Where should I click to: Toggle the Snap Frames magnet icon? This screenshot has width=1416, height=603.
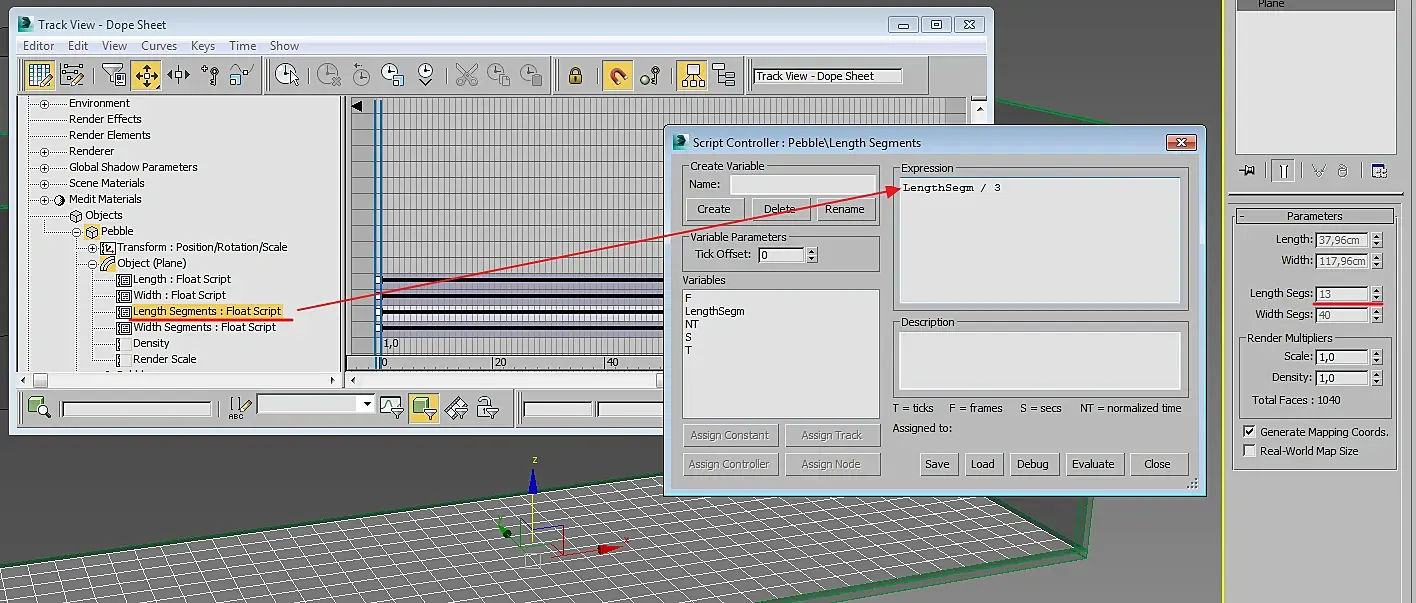click(617, 75)
